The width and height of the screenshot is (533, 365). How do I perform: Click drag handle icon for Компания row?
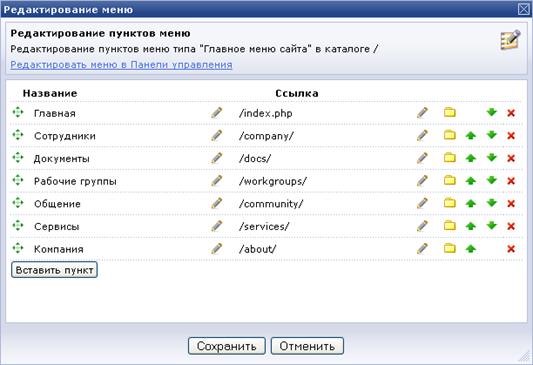(18, 248)
